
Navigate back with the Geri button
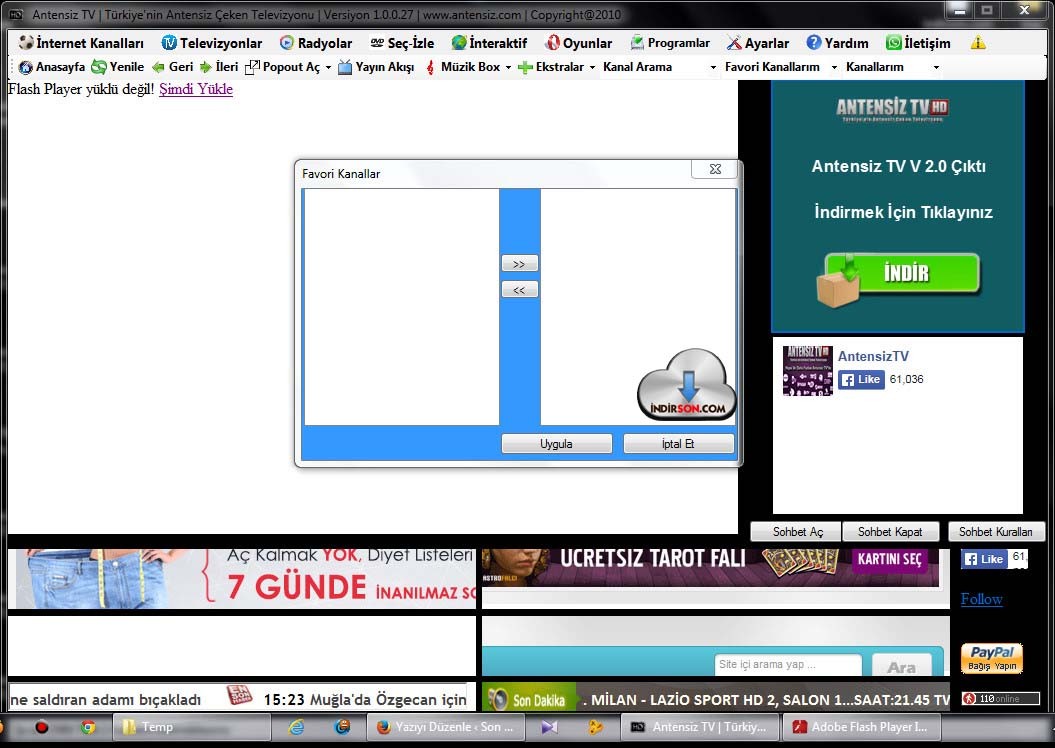coord(173,67)
